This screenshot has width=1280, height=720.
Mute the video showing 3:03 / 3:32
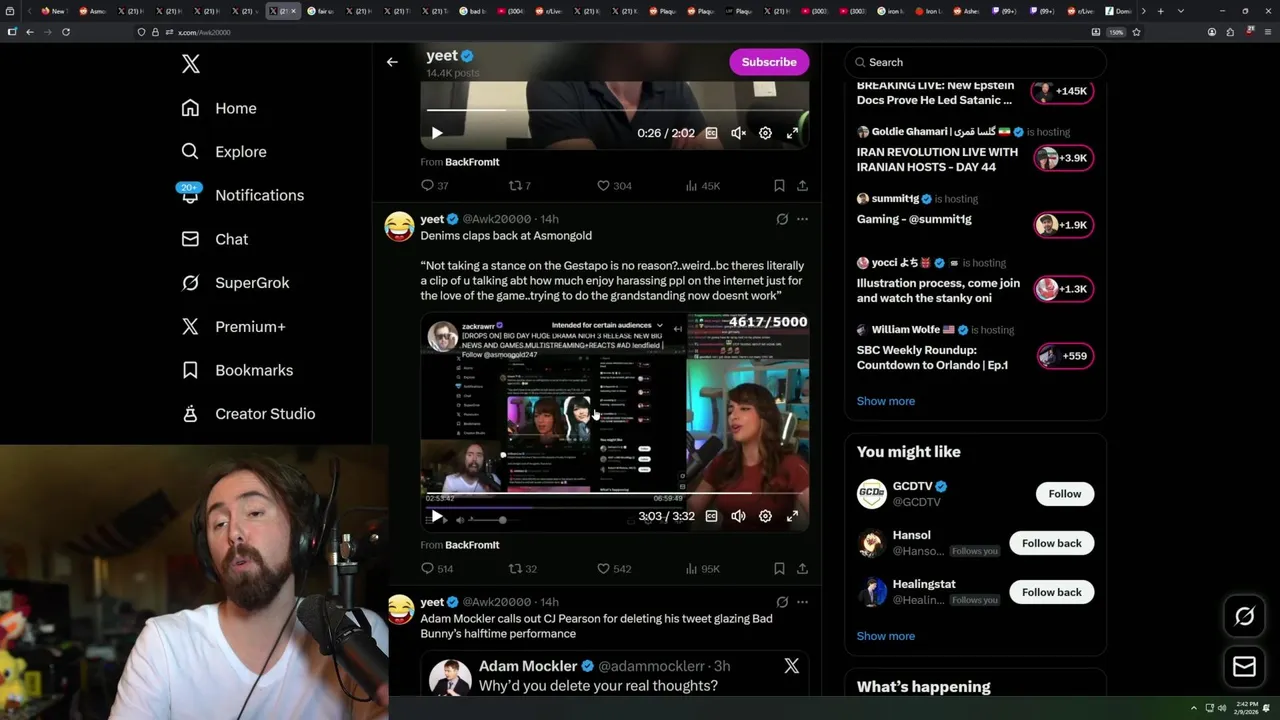click(738, 516)
